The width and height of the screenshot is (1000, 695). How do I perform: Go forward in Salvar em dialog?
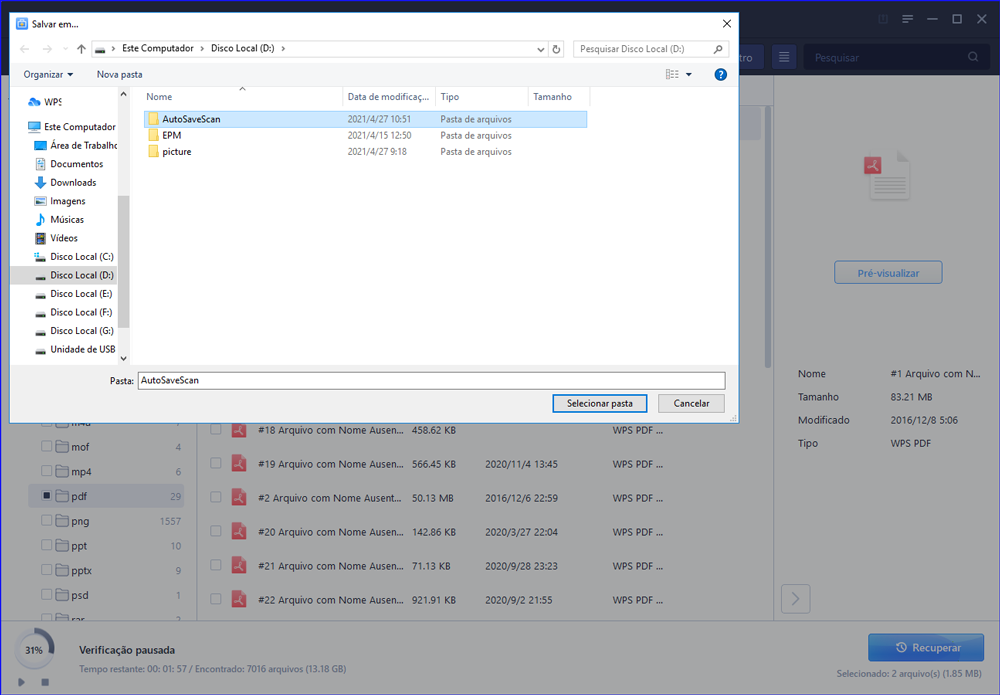(x=47, y=49)
